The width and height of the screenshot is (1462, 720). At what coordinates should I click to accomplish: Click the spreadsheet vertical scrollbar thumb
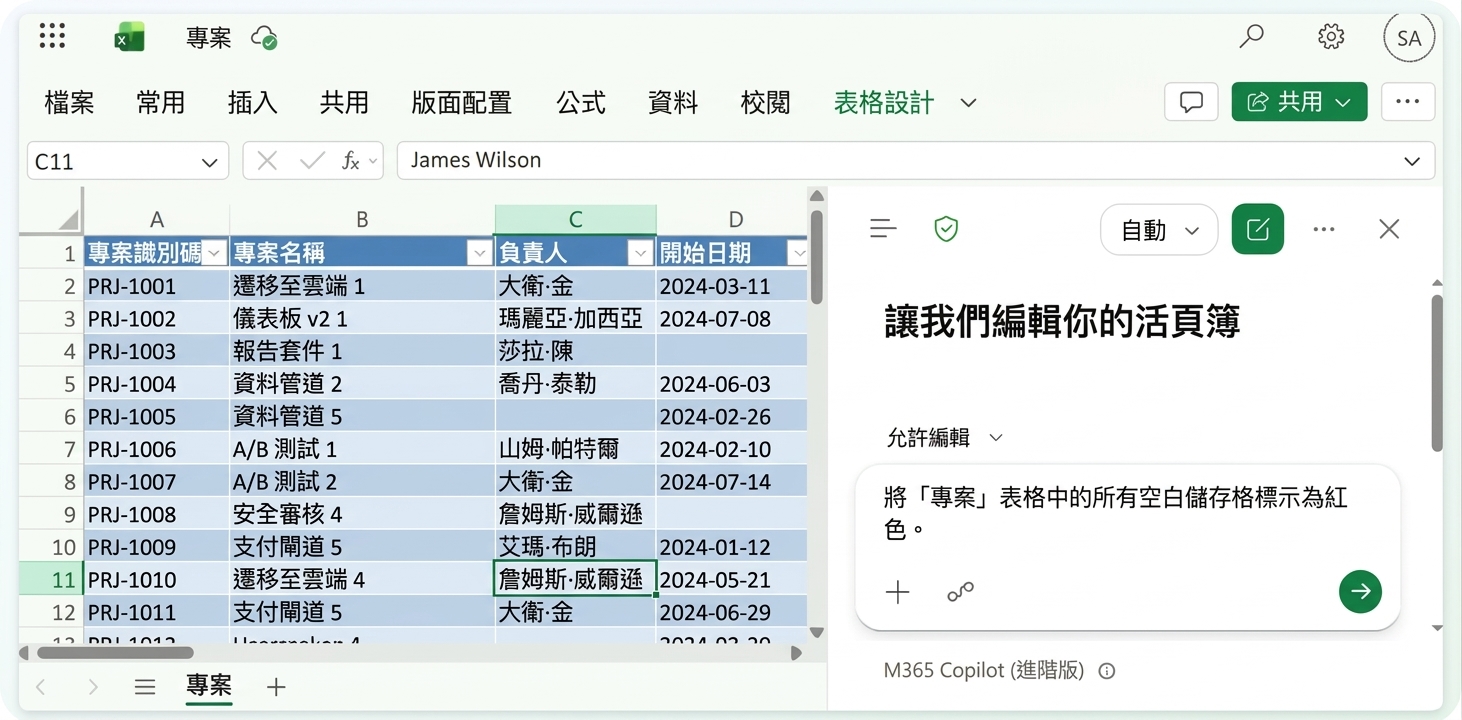click(x=817, y=256)
